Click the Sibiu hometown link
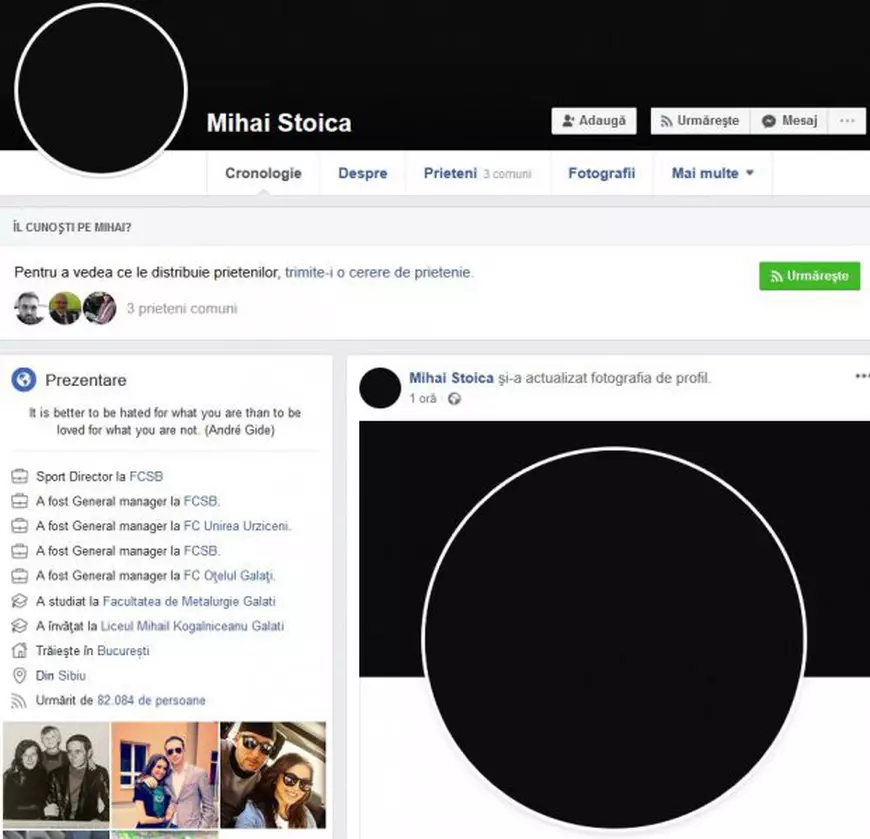The height and width of the screenshot is (839, 870). tap(72, 676)
